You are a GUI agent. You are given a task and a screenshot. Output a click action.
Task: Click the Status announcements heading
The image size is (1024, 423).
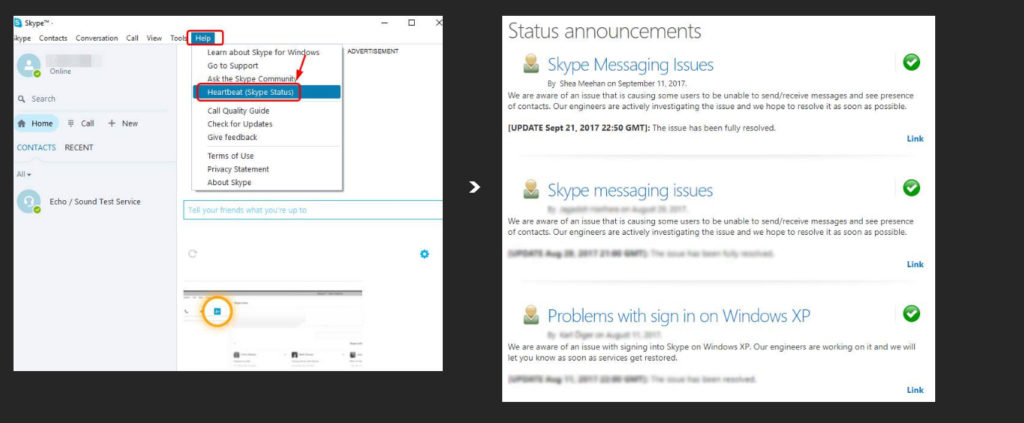[605, 31]
